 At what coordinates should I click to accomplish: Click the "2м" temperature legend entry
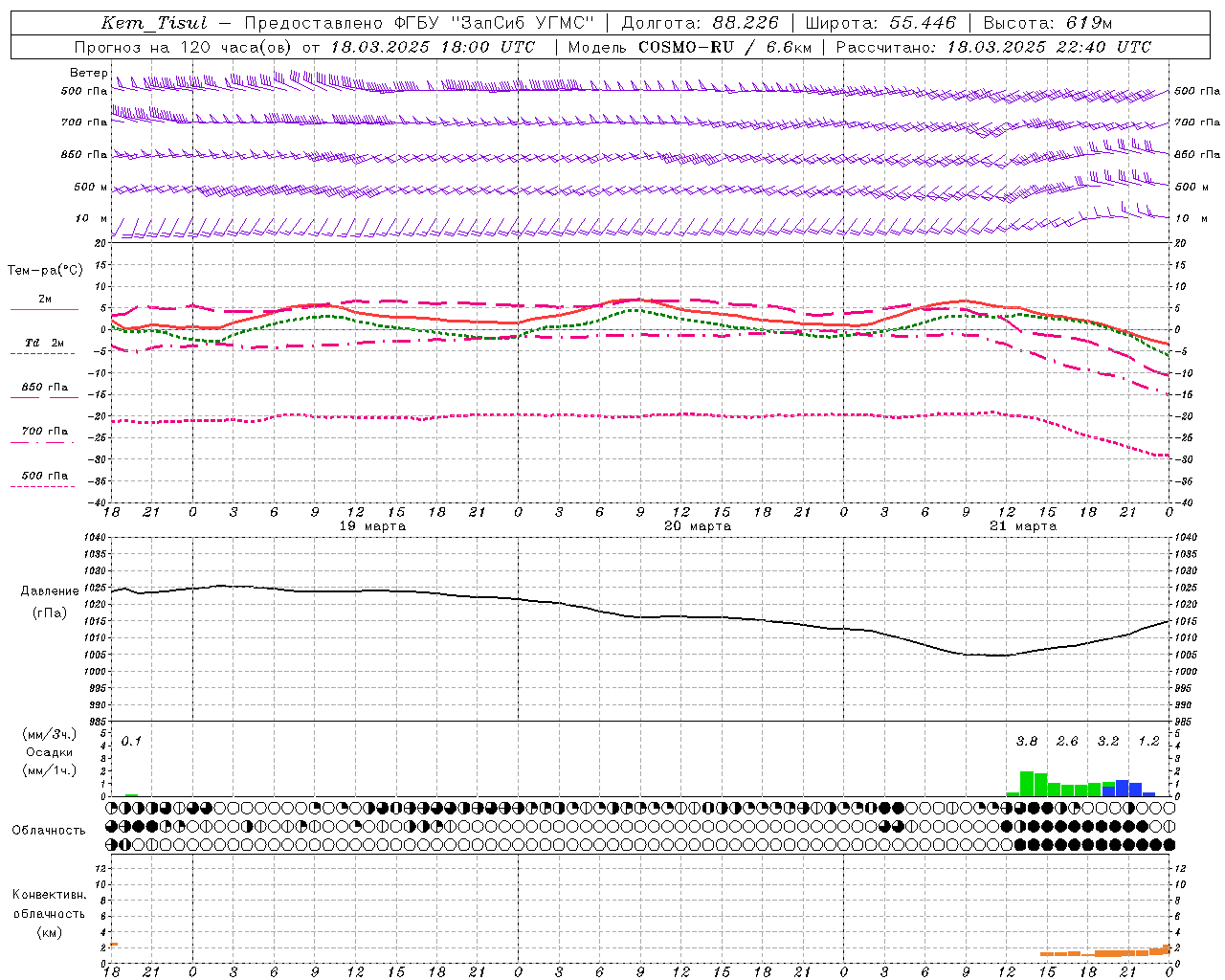point(44,300)
